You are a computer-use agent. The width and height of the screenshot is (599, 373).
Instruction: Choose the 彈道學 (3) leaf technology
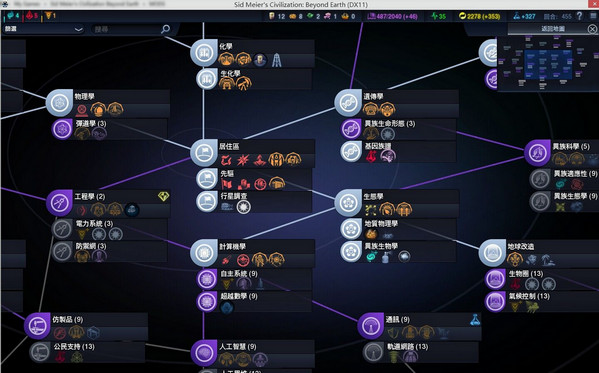(x=109, y=129)
